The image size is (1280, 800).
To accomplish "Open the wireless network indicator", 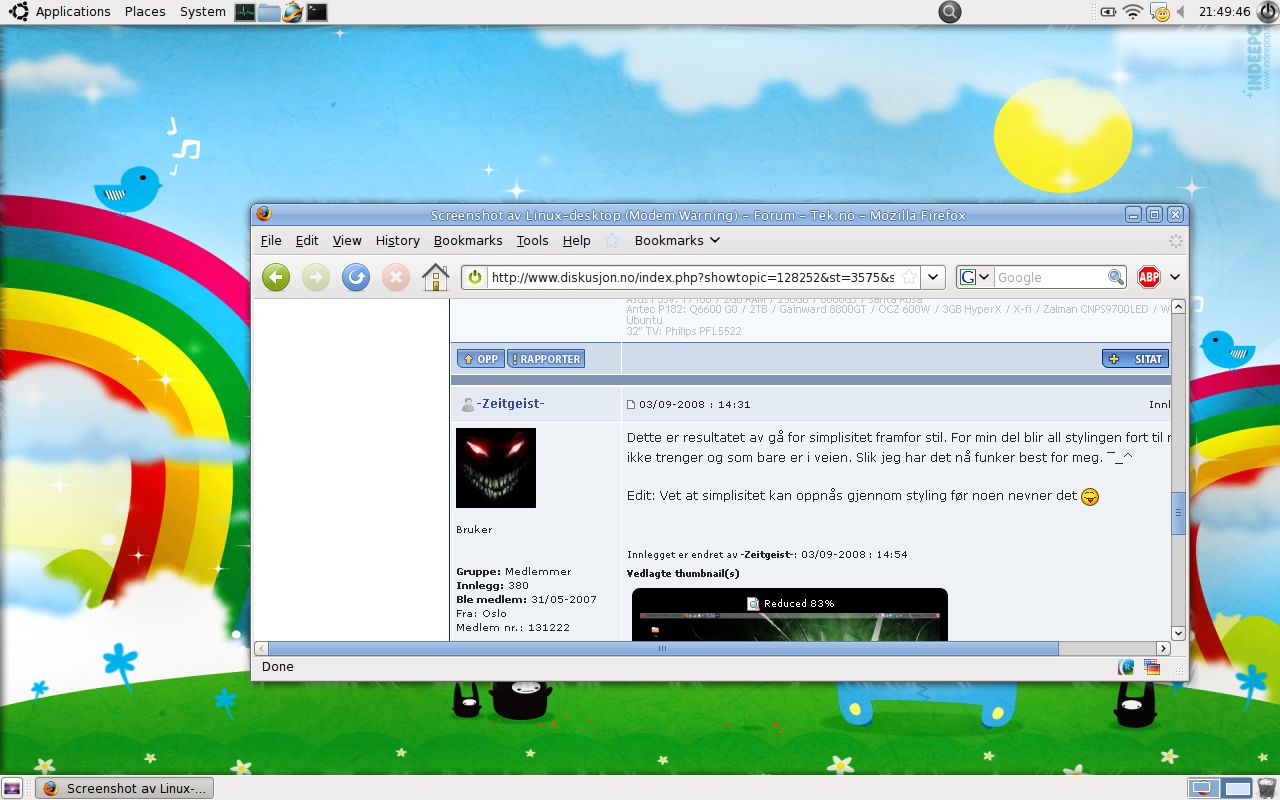I will (1133, 12).
